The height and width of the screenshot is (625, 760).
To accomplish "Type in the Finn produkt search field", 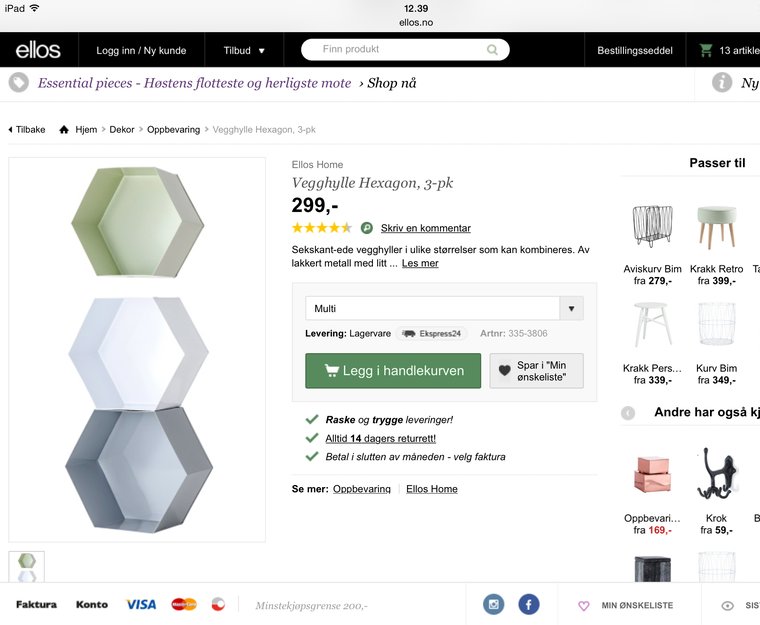I will 400,50.
